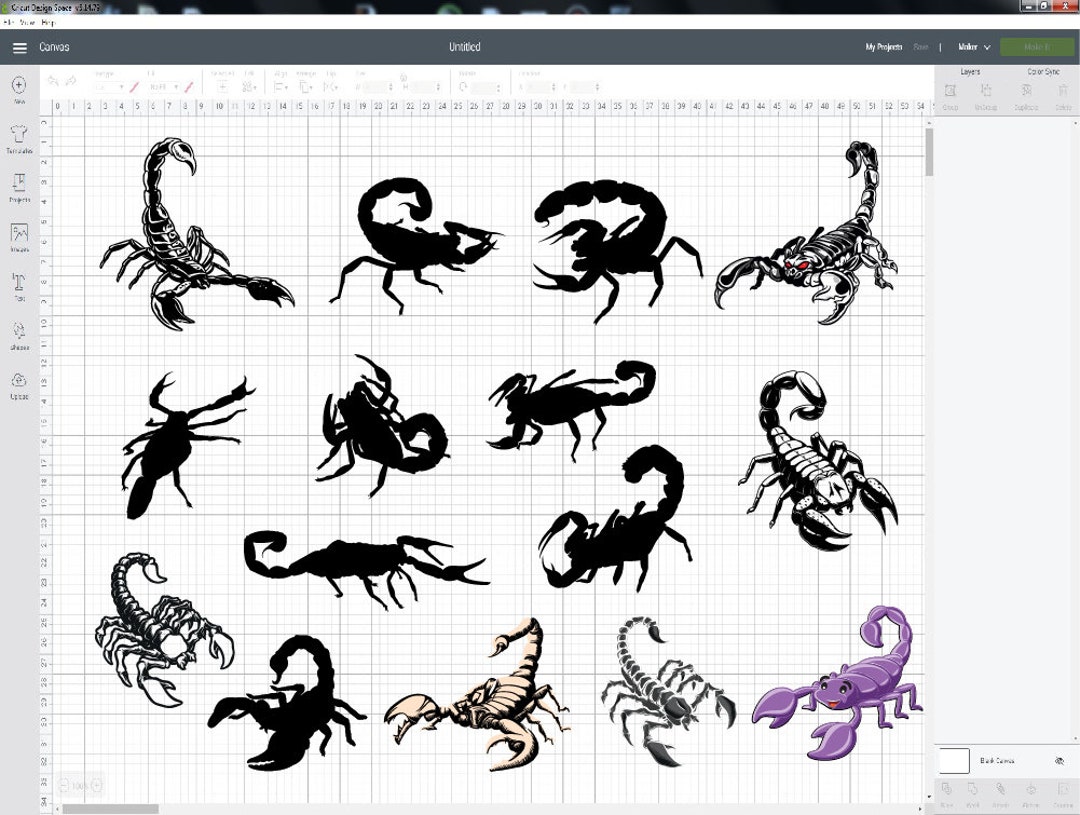Click the Projects icon

[19, 187]
